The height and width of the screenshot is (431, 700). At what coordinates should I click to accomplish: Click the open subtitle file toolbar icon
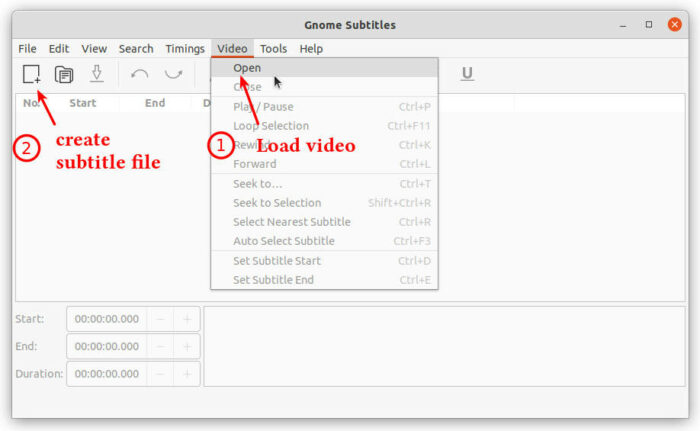(64, 74)
